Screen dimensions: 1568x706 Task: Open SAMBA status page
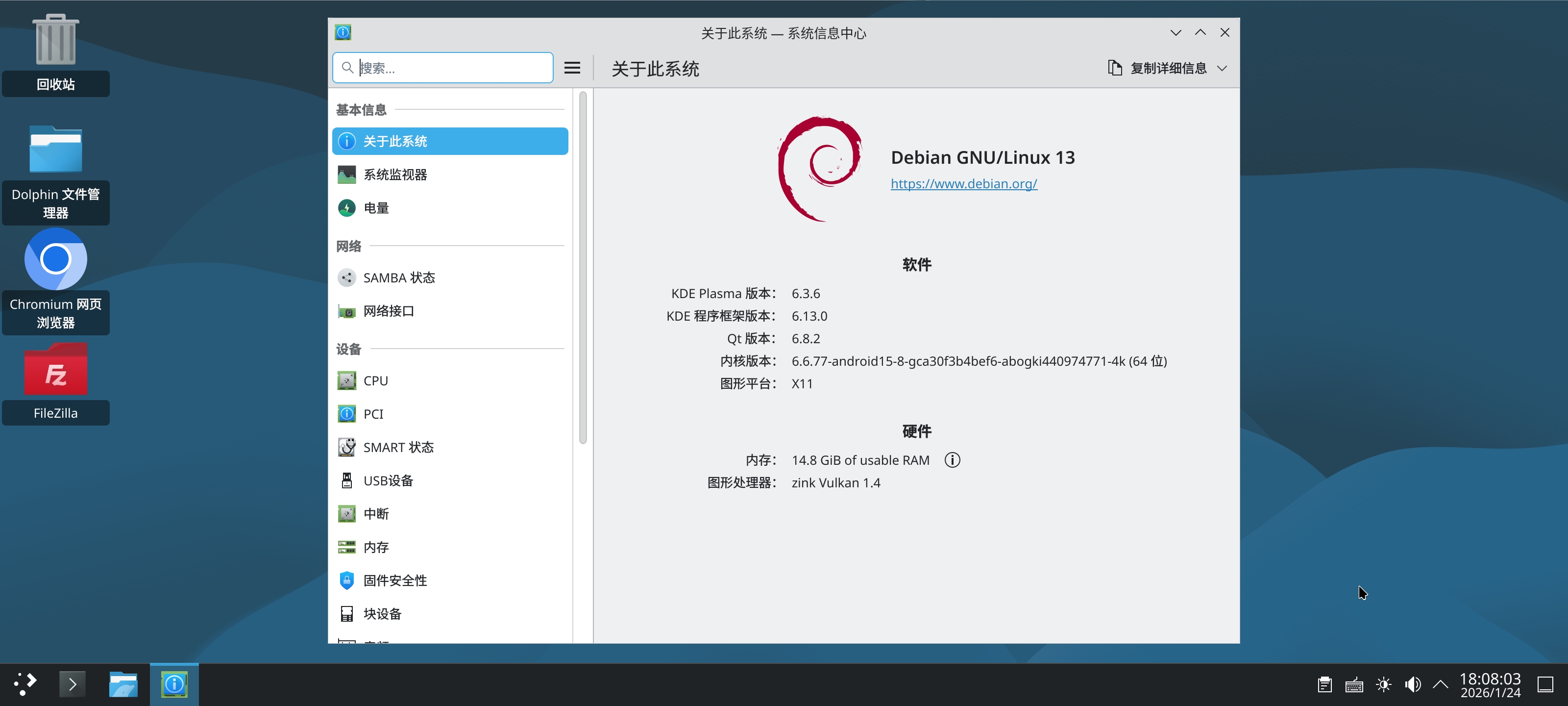[399, 278]
